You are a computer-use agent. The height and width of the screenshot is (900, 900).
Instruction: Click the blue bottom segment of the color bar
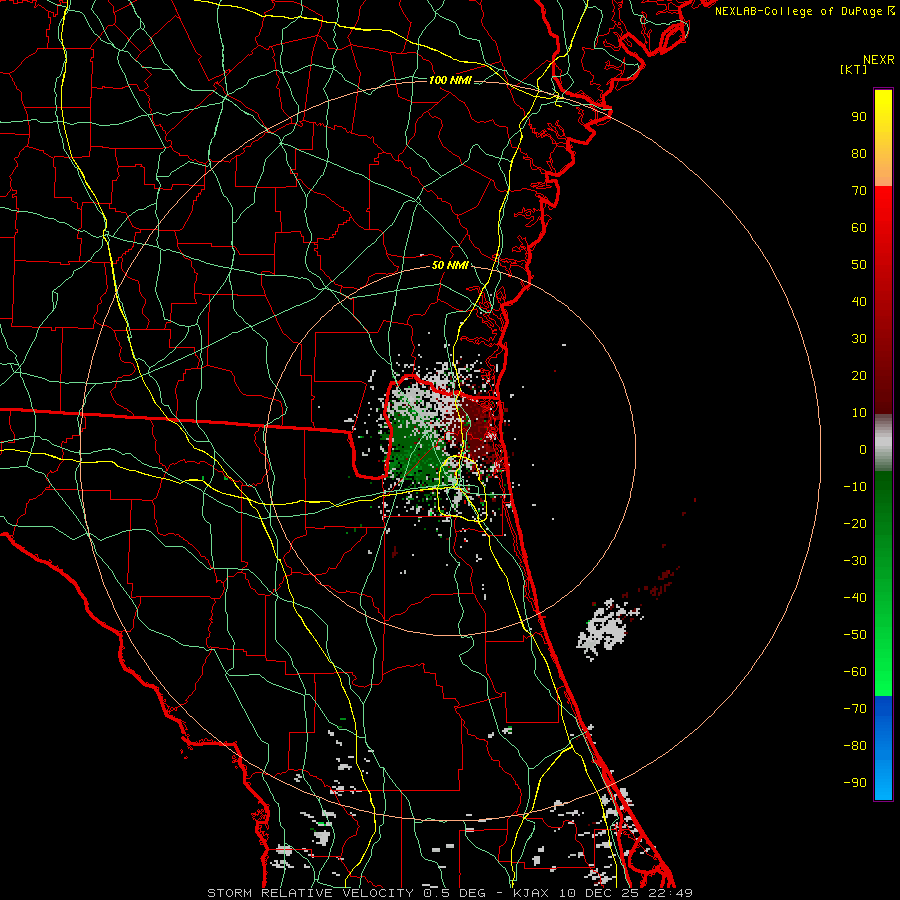click(883, 748)
